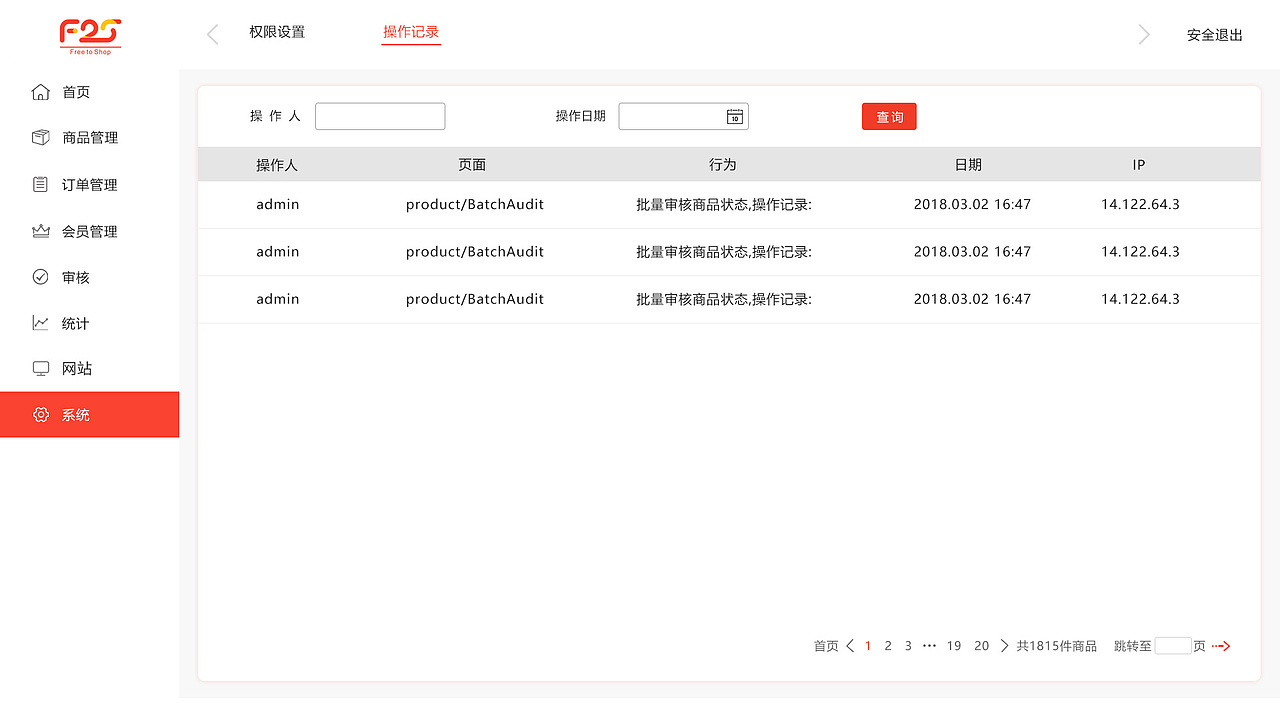Go to page 20 in pagination
This screenshot has height=719, width=1280.
click(x=981, y=646)
